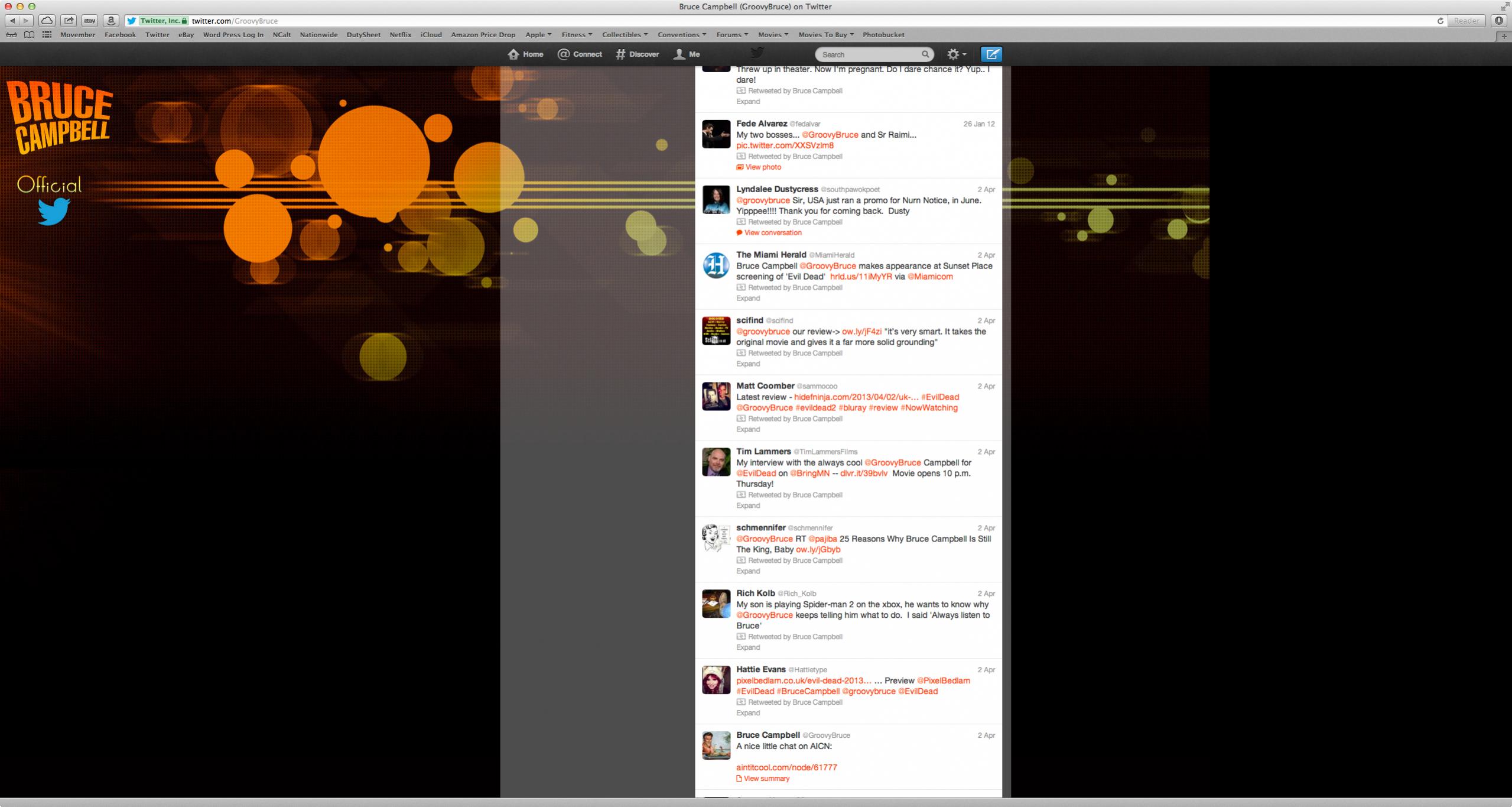View photo in Fede Alvarez tweet

point(759,167)
